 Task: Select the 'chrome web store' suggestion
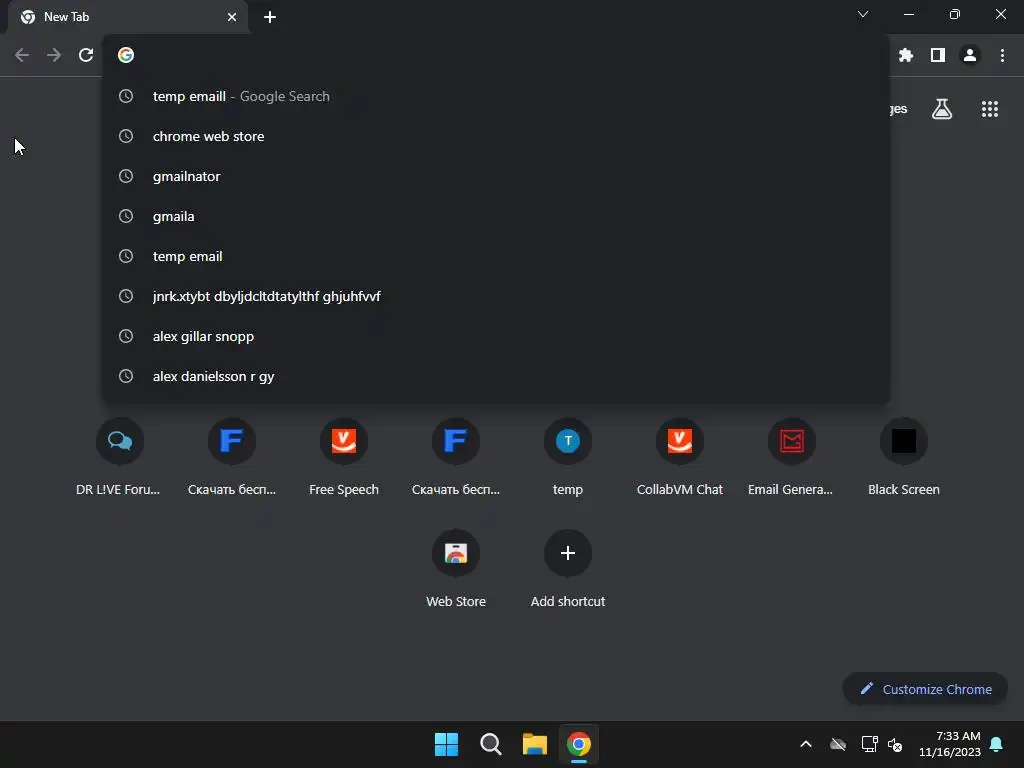coord(496,136)
